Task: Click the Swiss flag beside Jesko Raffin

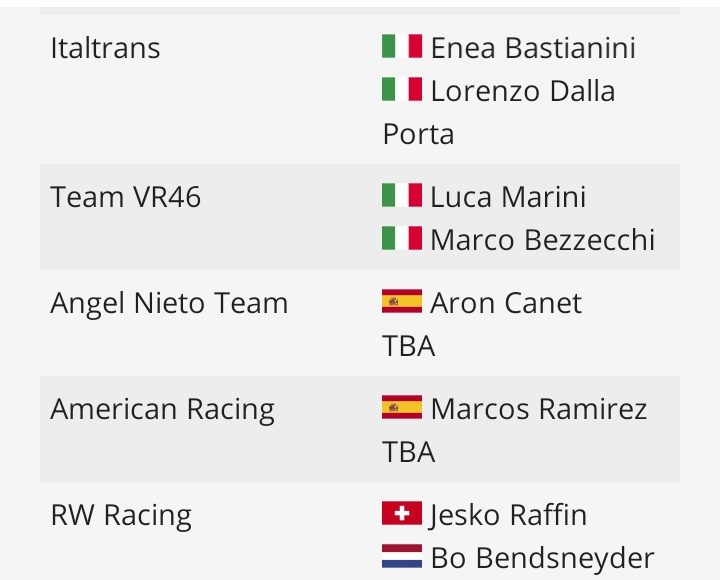Action: [x=402, y=514]
